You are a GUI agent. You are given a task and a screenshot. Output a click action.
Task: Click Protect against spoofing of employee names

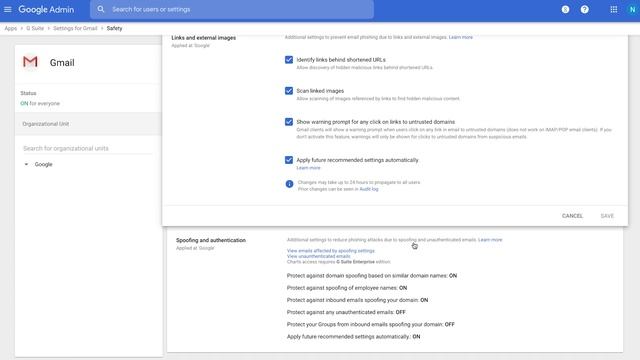(347, 288)
